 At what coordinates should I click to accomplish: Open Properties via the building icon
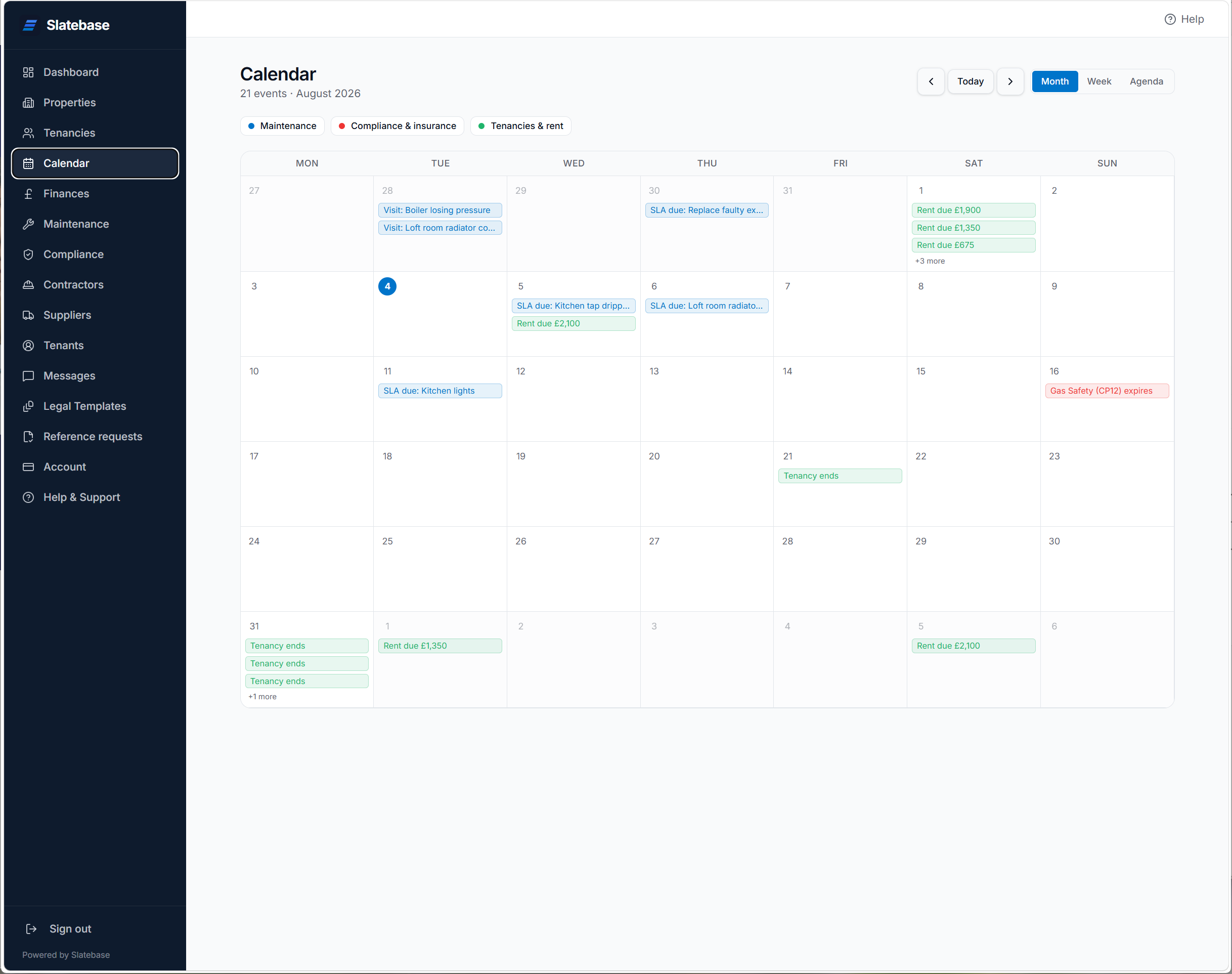(x=28, y=103)
